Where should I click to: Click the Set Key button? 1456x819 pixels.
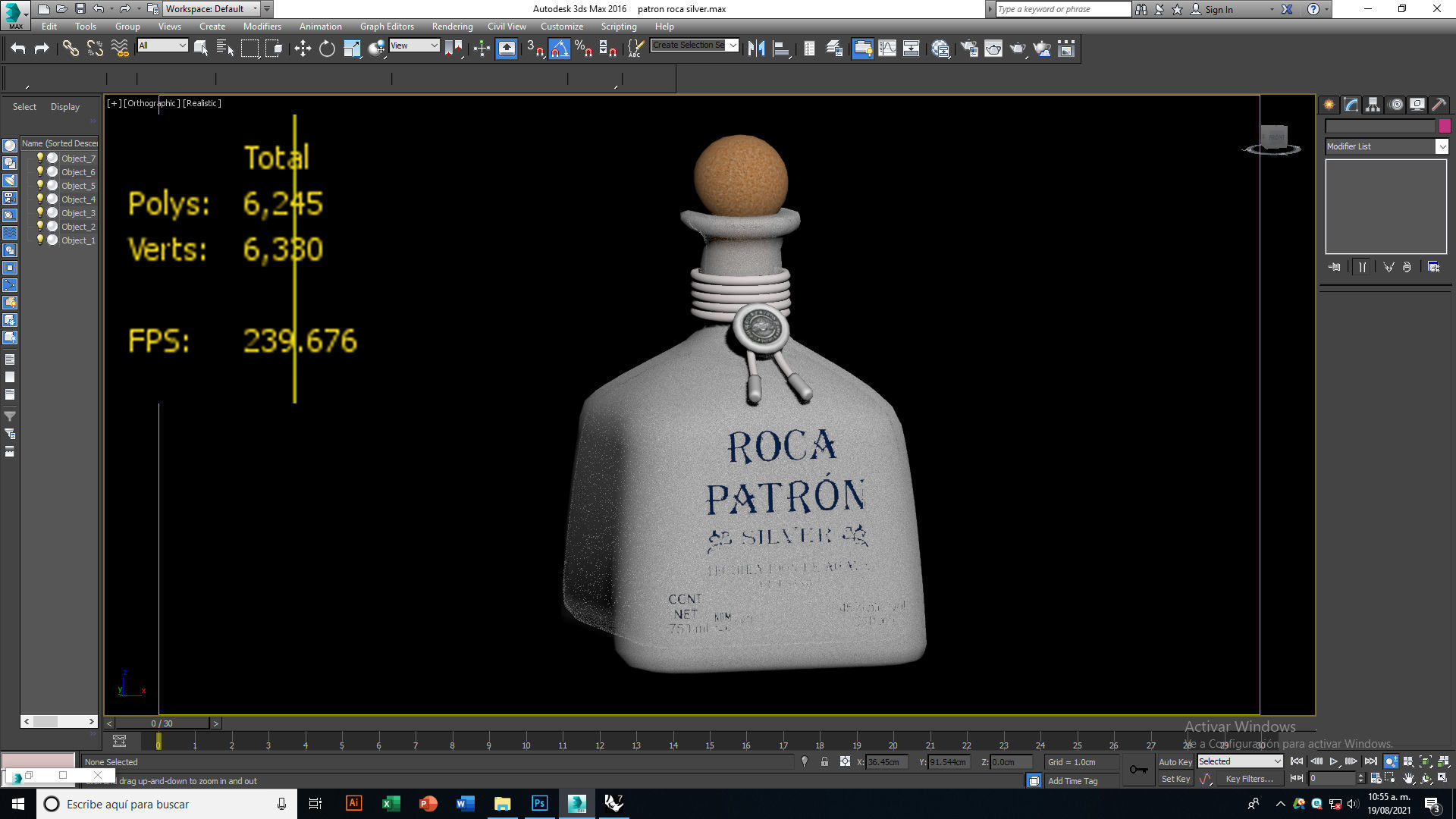1175,779
